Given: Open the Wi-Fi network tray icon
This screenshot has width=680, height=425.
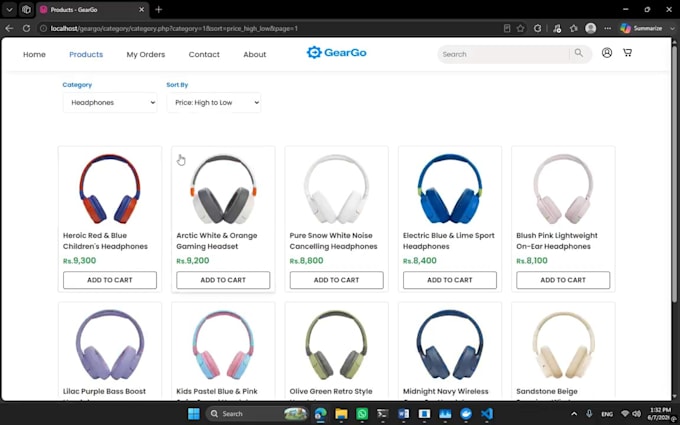Looking at the screenshot, I should point(625,414).
